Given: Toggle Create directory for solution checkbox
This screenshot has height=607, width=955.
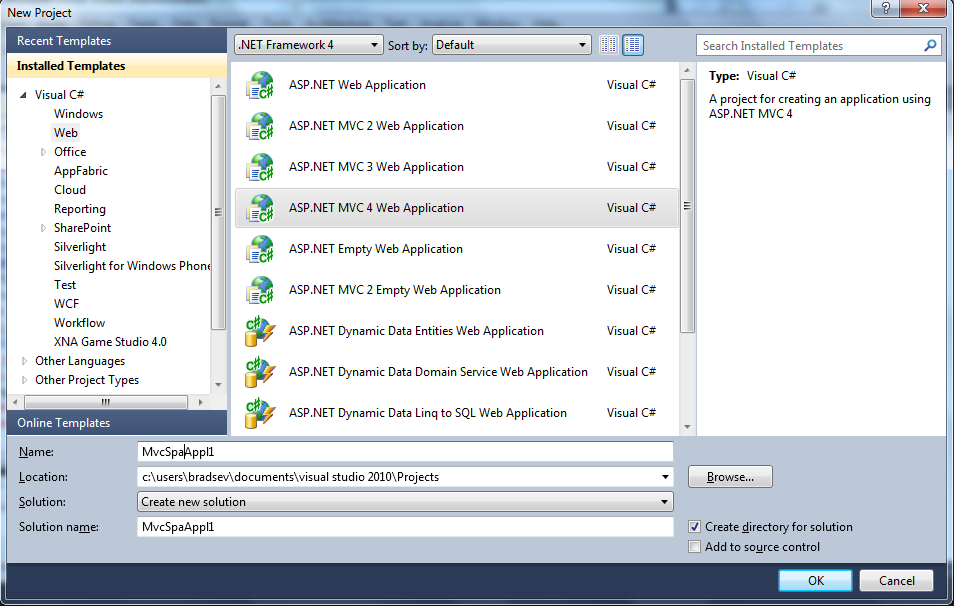Looking at the screenshot, I should point(694,527).
